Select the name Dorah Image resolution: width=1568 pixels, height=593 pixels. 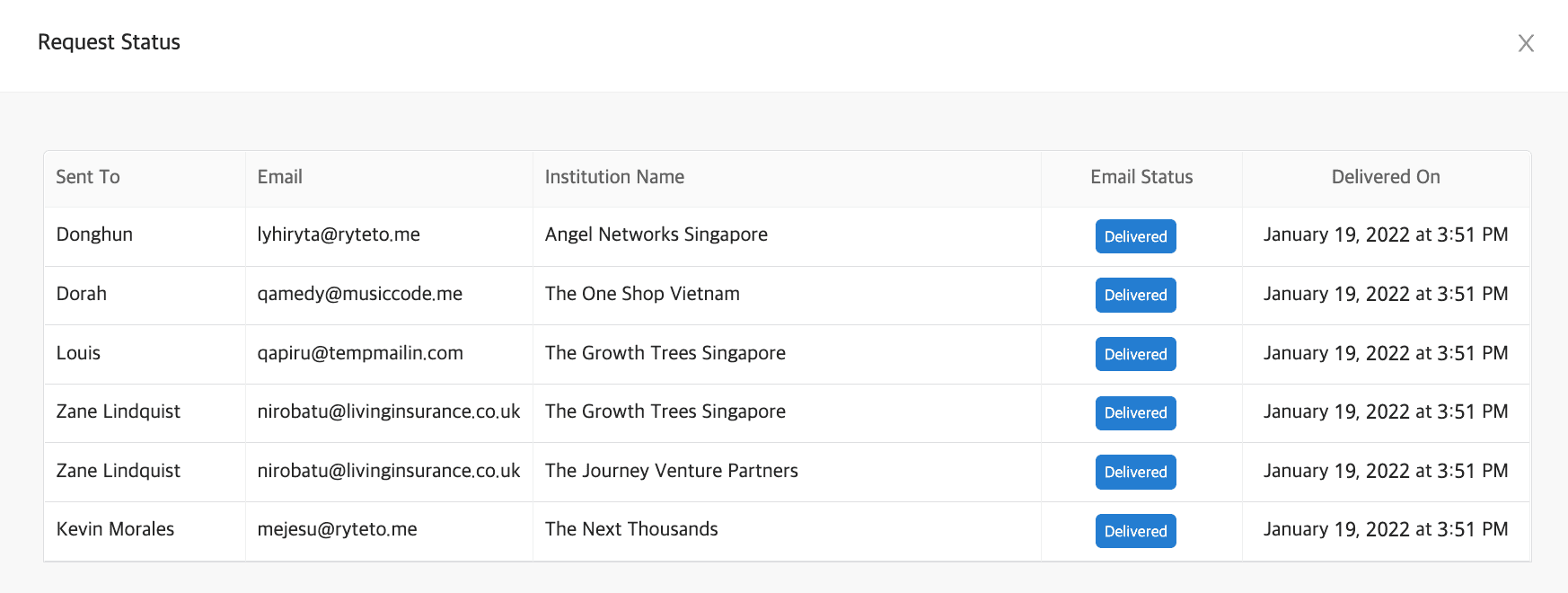[82, 294]
